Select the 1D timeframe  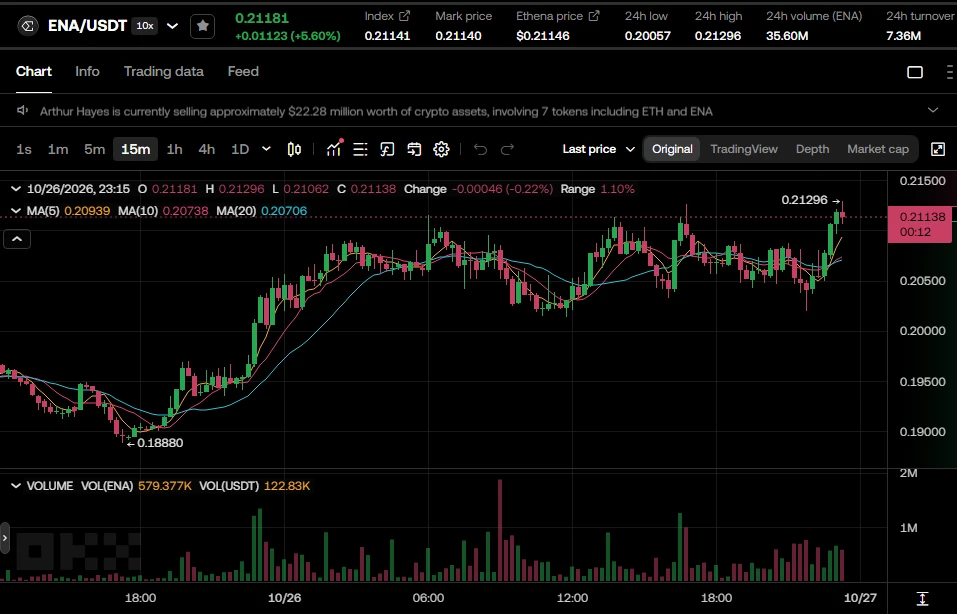(240, 149)
